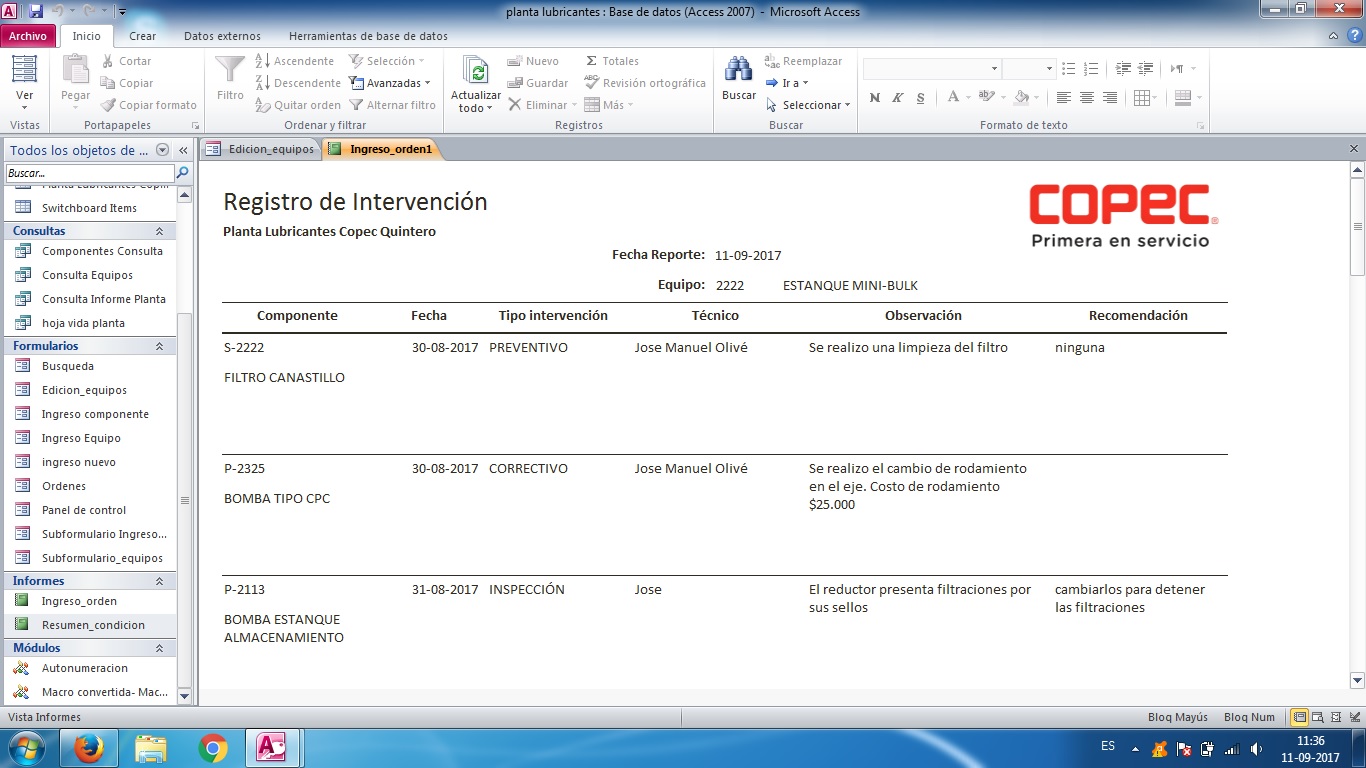Collapse the Módulos group
The width and height of the screenshot is (1366, 768).
point(159,648)
